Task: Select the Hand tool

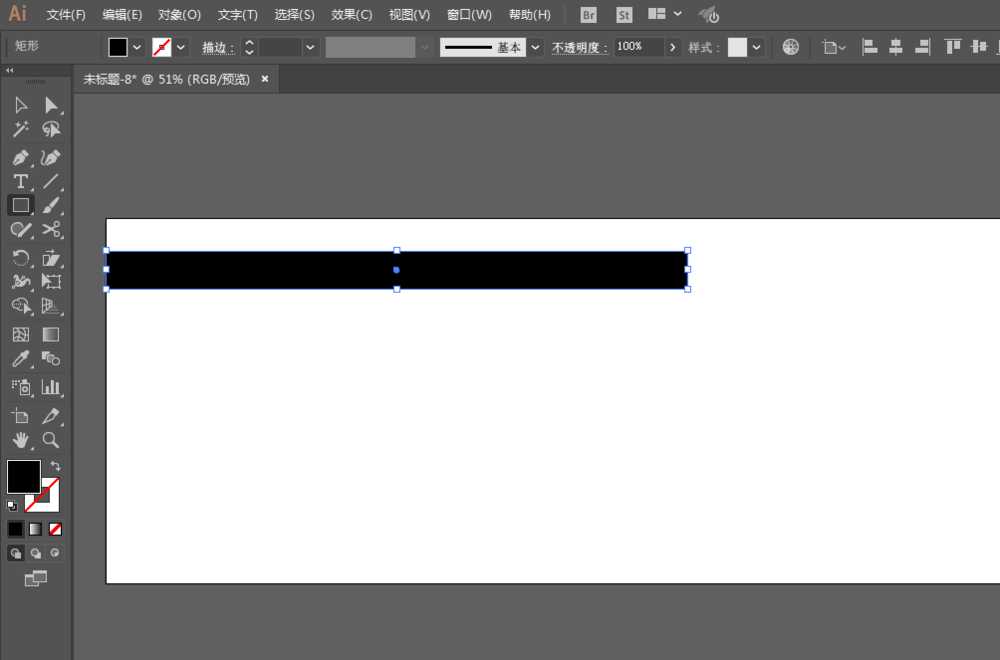Action: pyautogui.click(x=20, y=440)
